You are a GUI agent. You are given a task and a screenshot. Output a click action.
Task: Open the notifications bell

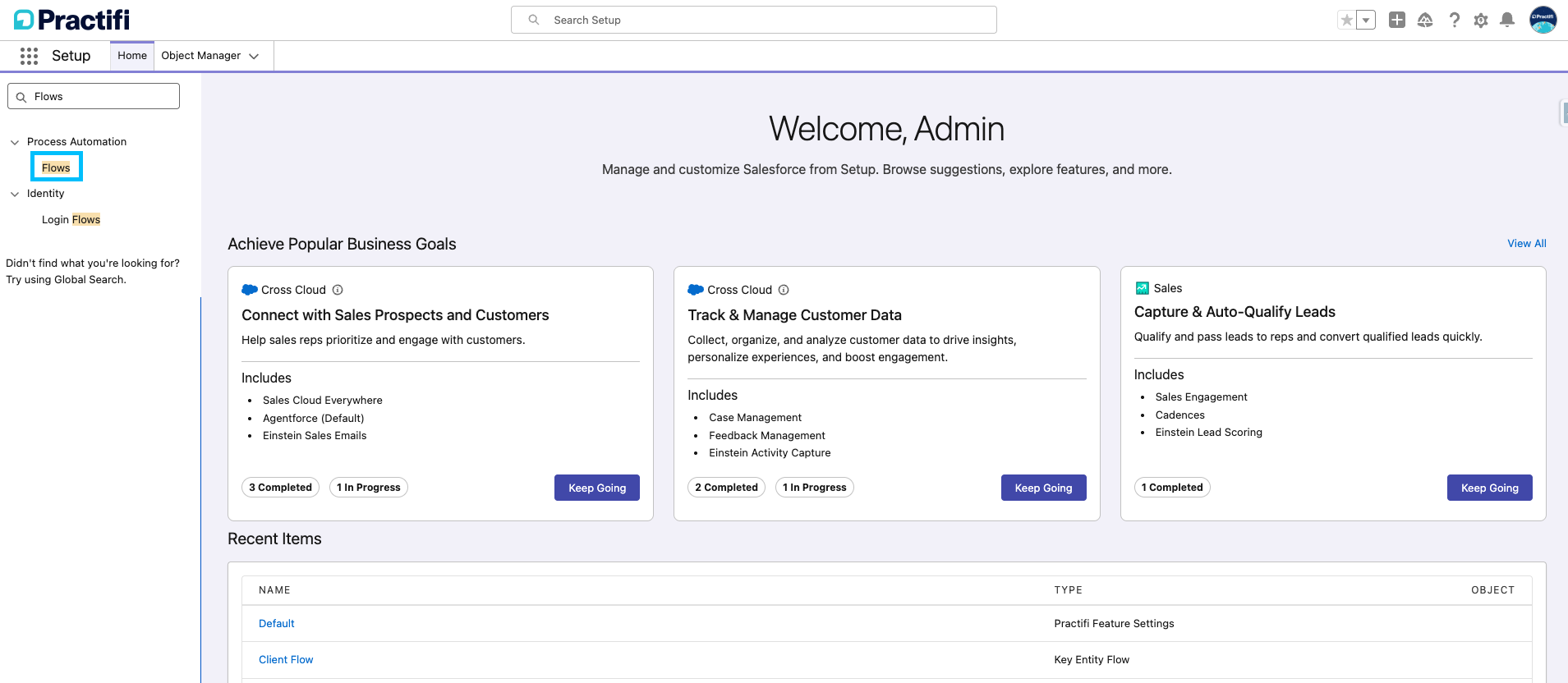click(x=1507, y=20)
